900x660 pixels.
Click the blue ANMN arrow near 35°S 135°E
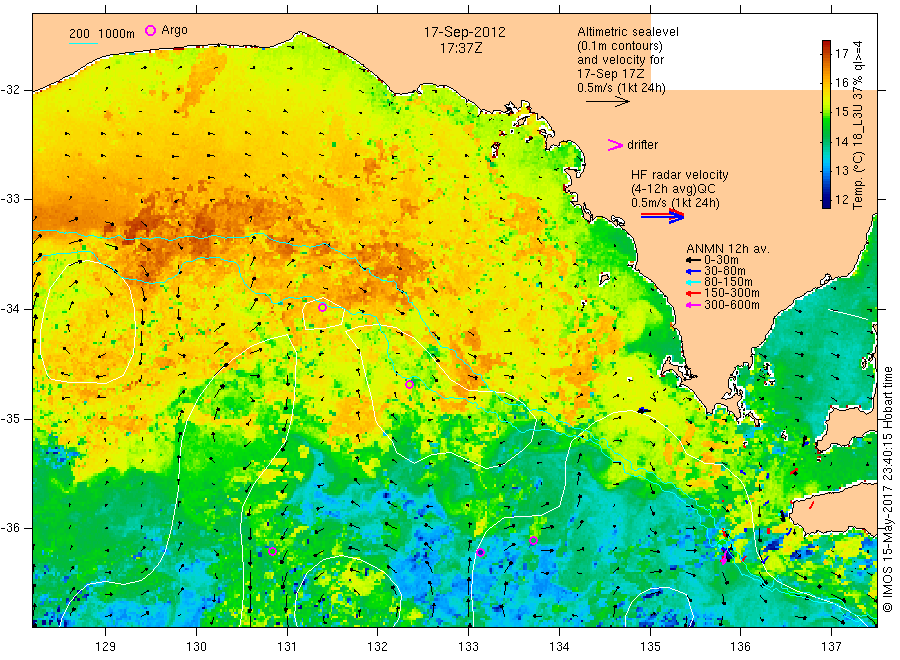[644, 411]
